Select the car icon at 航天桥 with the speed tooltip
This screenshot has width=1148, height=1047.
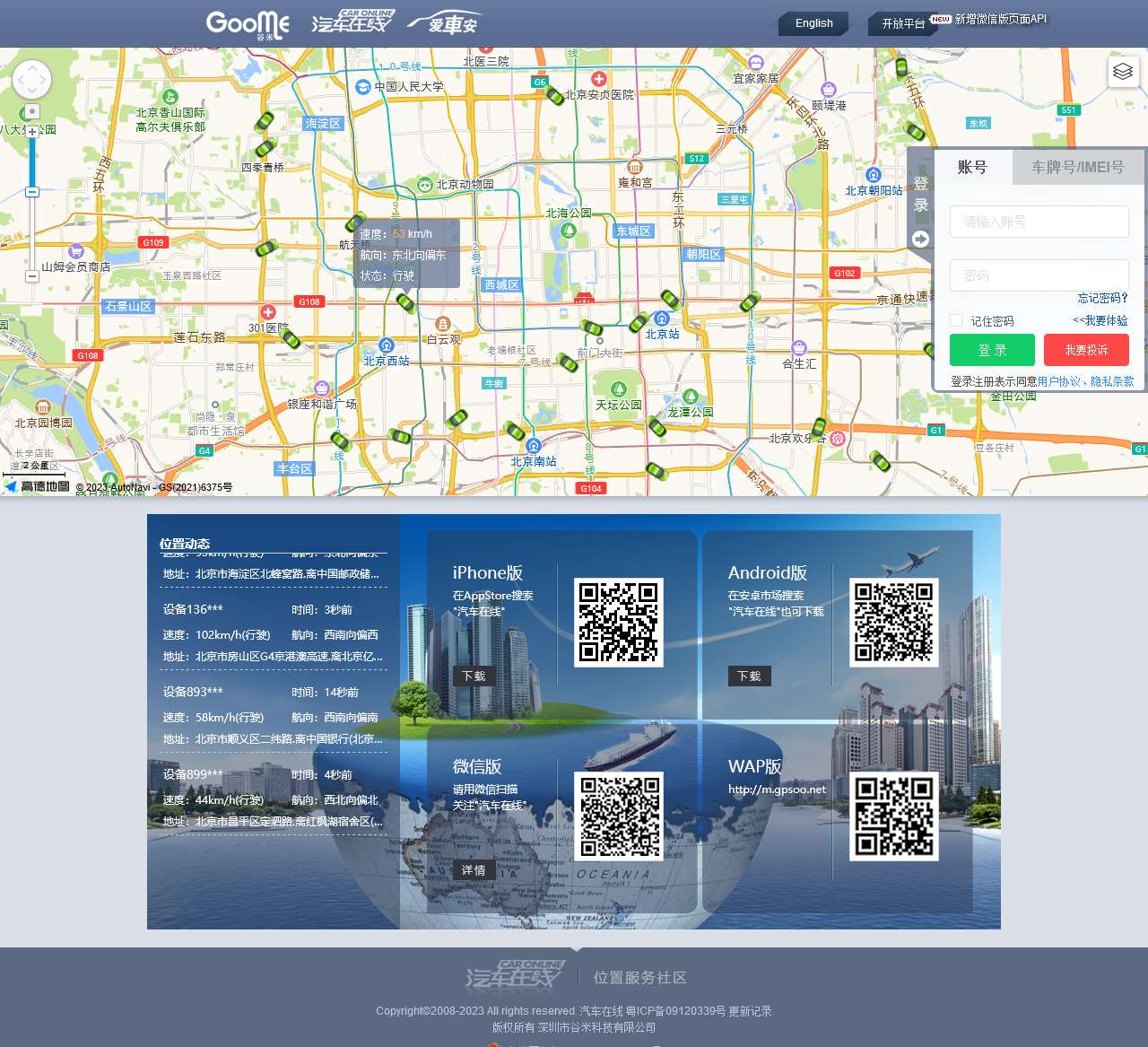click(x=355, y=222)
